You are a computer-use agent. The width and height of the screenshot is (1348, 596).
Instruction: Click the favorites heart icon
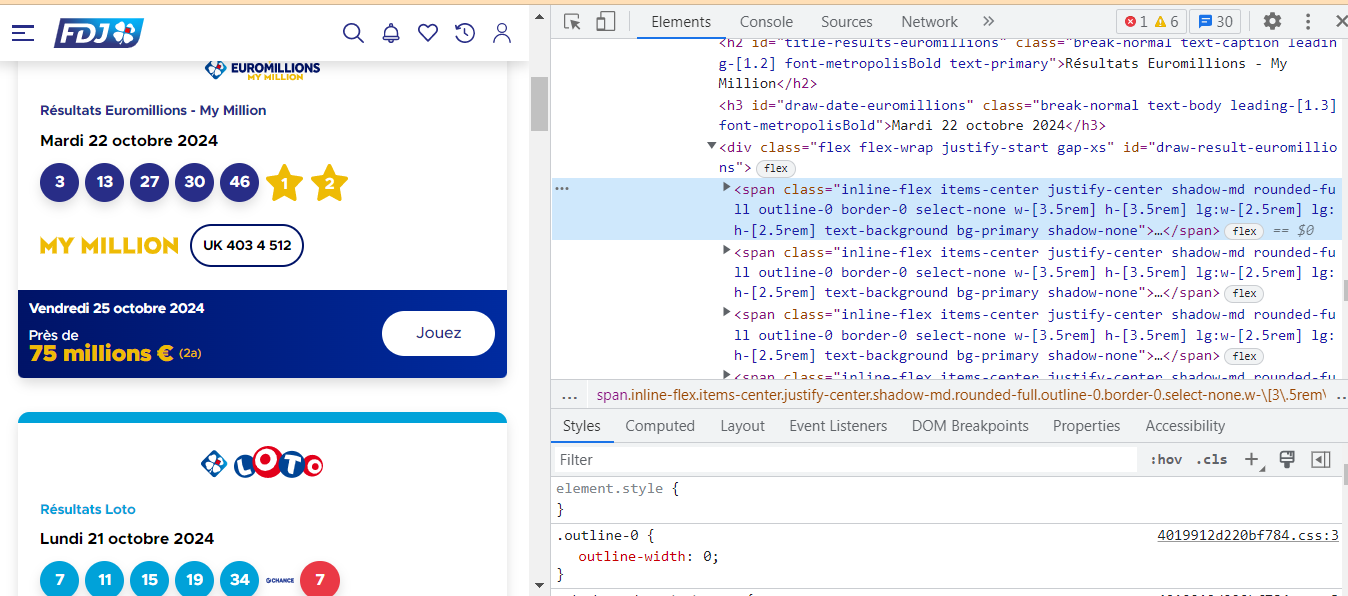tap(428, 33)
